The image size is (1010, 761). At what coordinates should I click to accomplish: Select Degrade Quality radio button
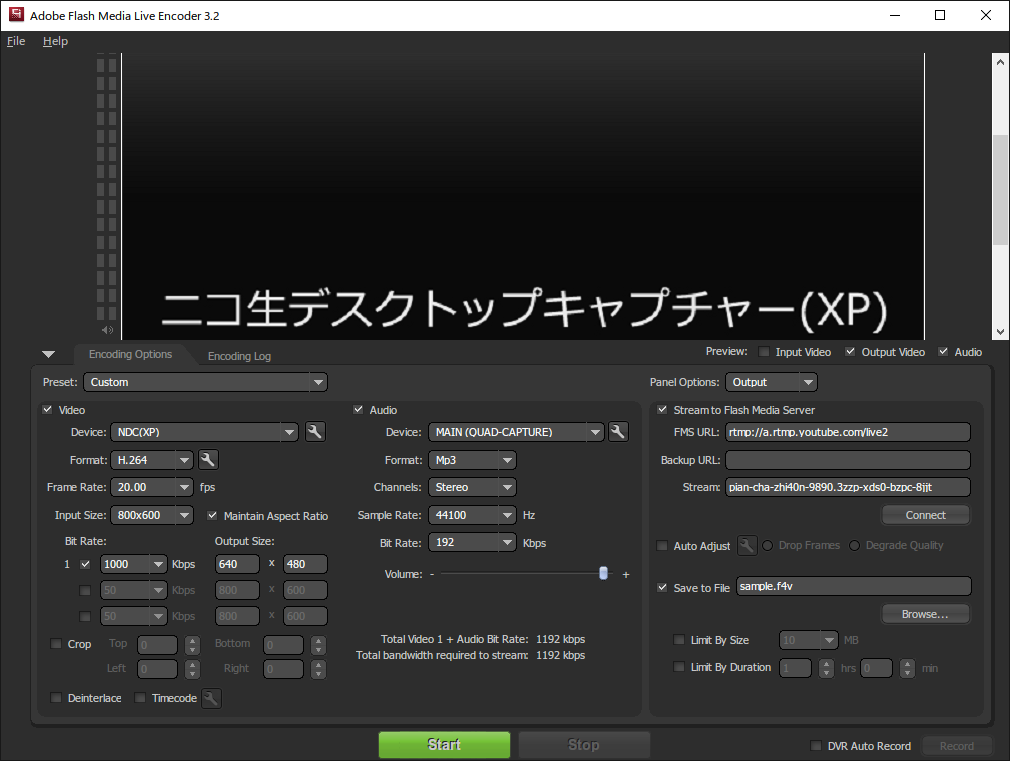(x=854, y=545)
